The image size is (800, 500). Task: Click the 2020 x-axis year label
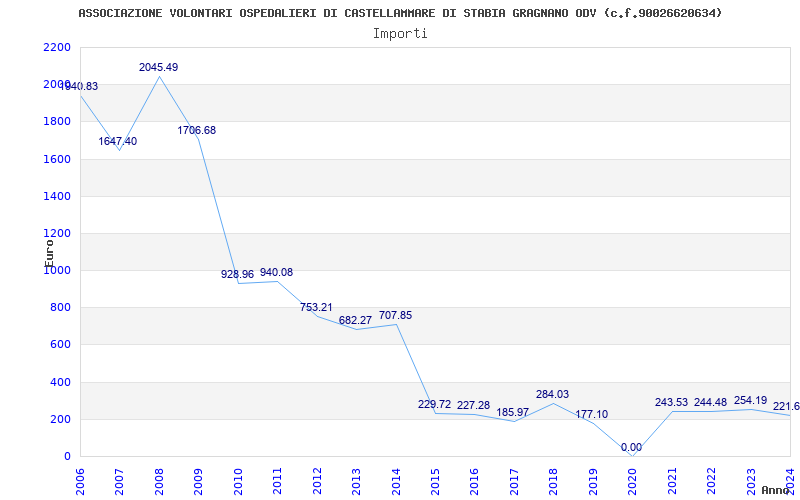pos(632,481)
